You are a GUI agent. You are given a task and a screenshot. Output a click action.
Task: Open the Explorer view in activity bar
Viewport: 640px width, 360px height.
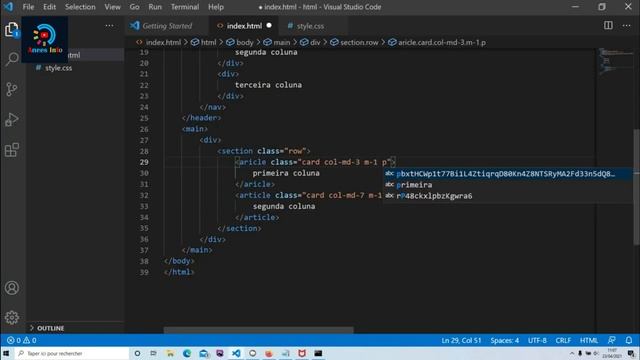point(12,30)
